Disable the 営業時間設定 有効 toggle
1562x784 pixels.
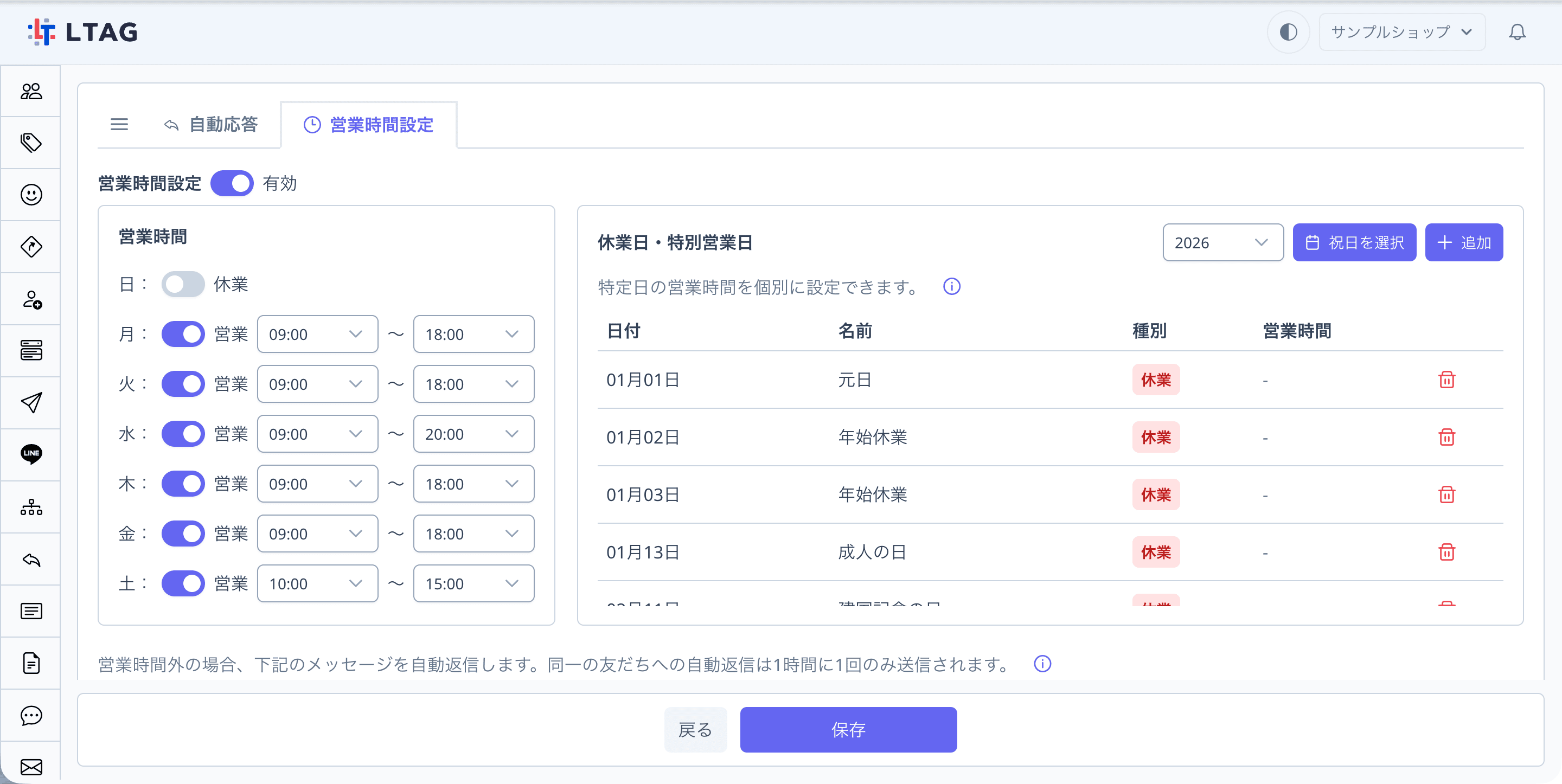tap(232, 183)
